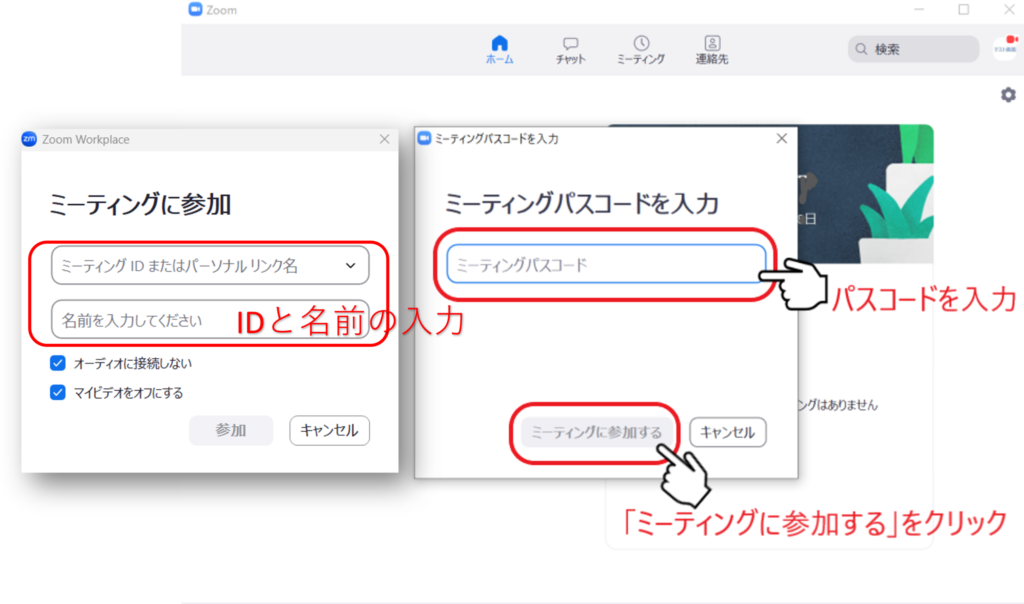Toggle 'オーディオに接続しない' checkbox
The height and width of the screenshot is (604, 1024).
(58, 363)
